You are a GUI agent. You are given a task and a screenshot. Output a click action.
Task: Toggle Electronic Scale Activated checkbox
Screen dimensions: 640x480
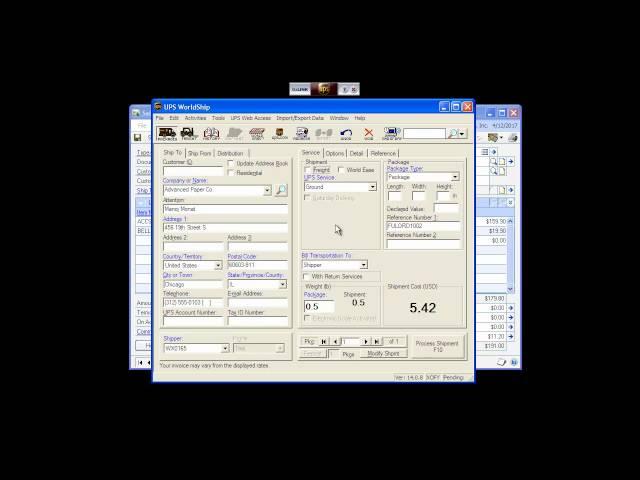307,318
